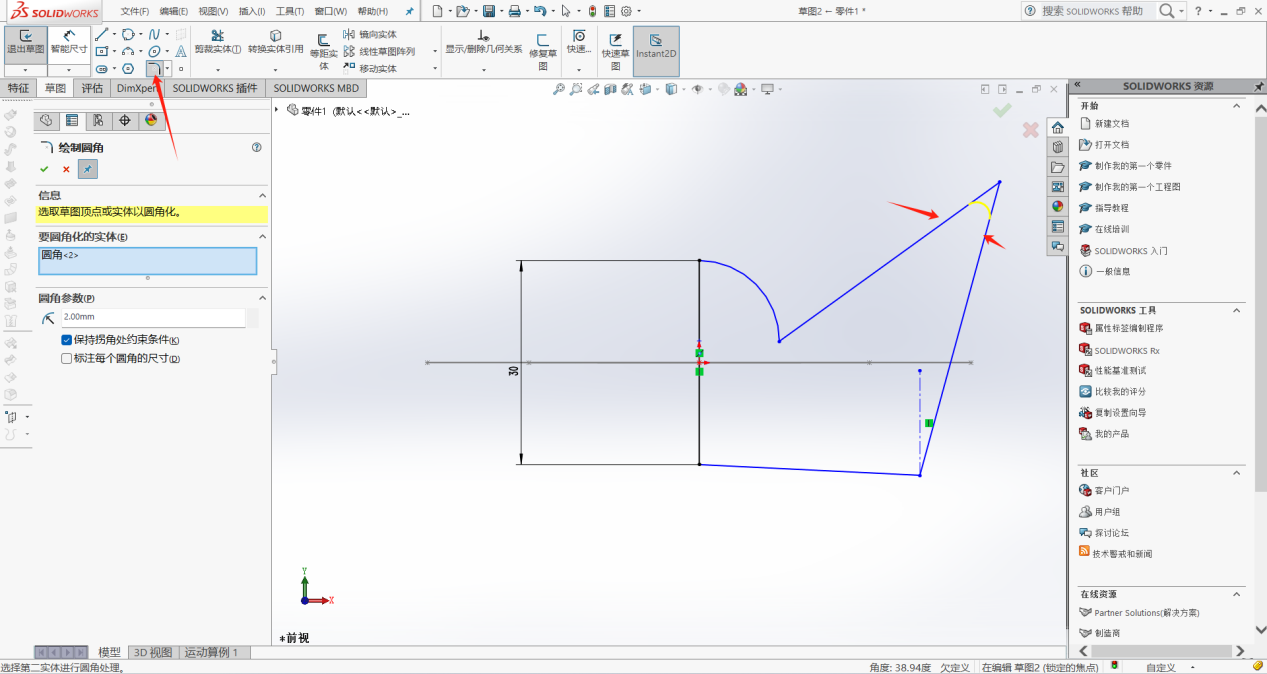Toggle Dimension each fillet (标注每个圆角的尺寸) checkbox

coord(67,358)
